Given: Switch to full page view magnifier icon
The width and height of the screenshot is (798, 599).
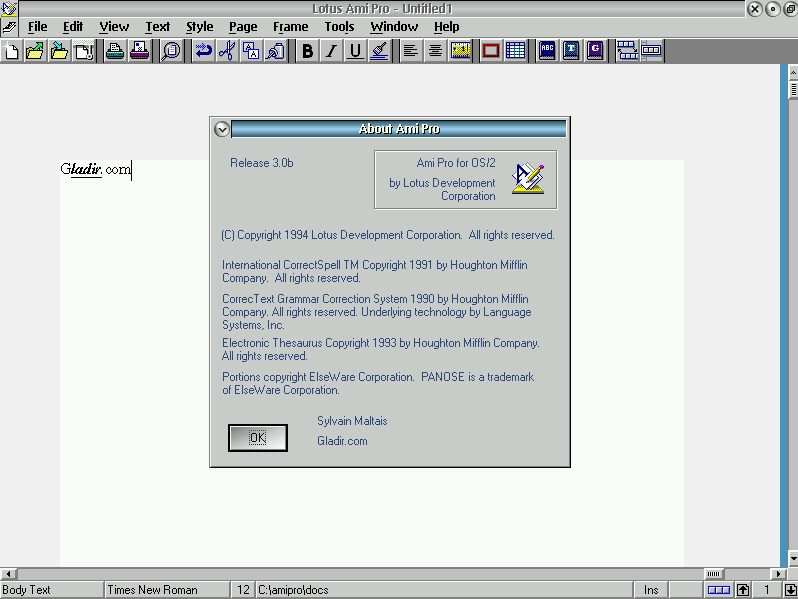Looking at the screenshot, I should pos(171,51).
